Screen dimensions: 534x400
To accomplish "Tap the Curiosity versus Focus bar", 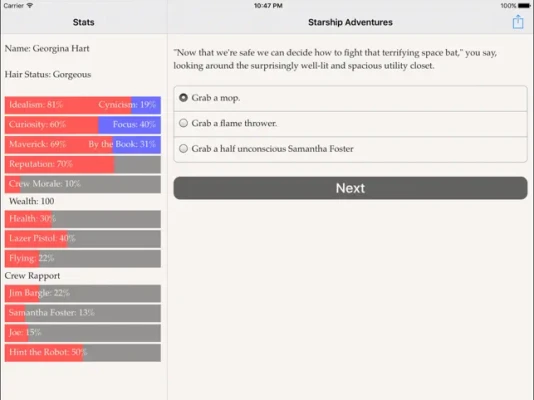I will (83, 125).
